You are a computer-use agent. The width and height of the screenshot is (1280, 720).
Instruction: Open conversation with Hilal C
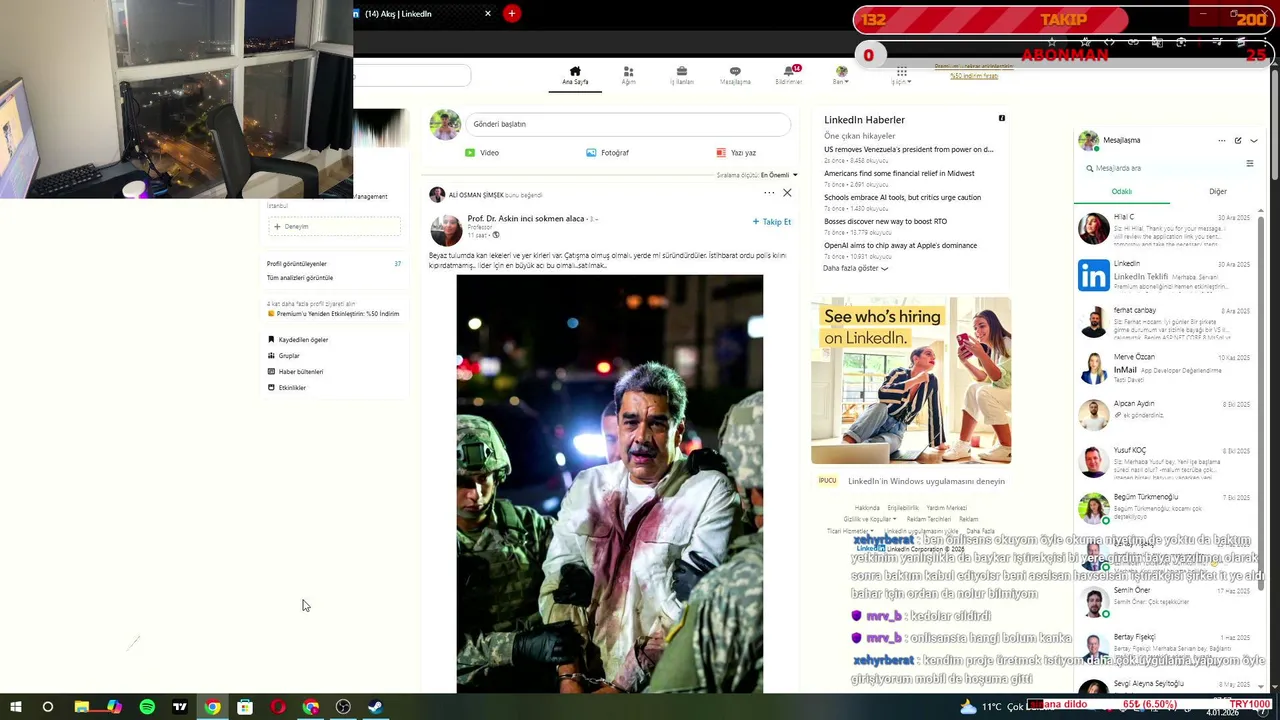tap(1166, 229)
